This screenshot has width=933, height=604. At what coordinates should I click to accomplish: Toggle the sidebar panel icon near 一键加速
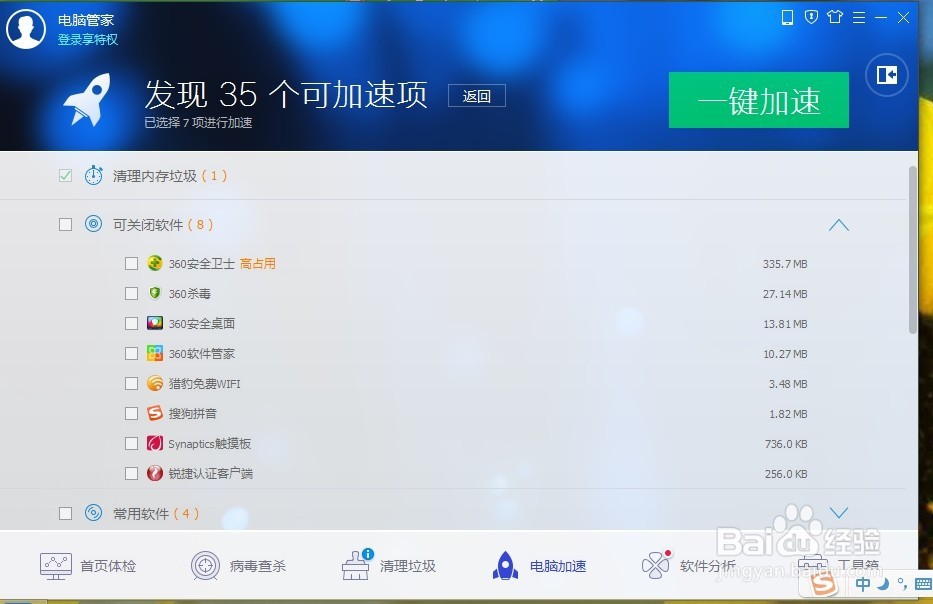coord(886,75)
